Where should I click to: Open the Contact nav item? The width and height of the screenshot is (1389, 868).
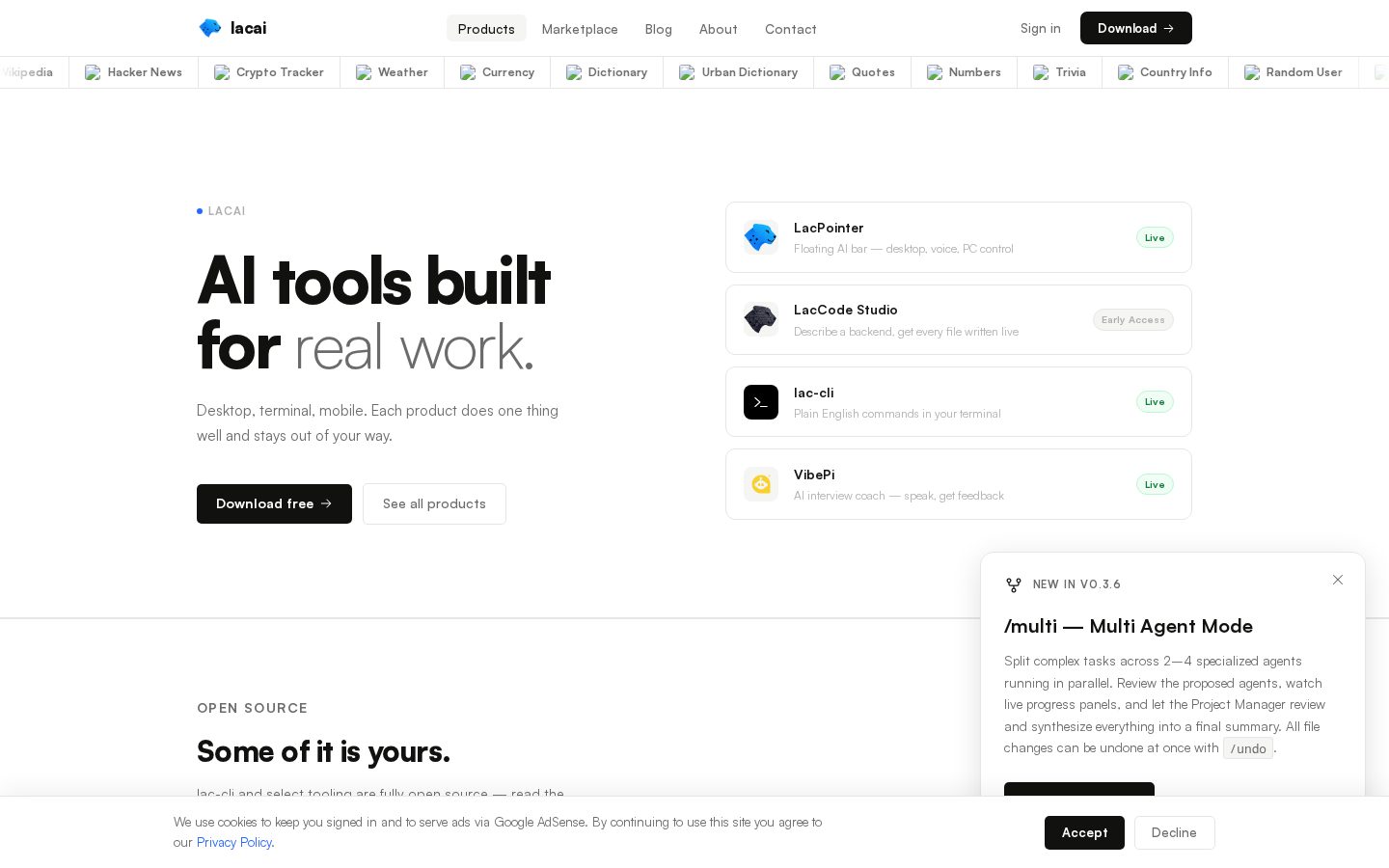(791, 29)
